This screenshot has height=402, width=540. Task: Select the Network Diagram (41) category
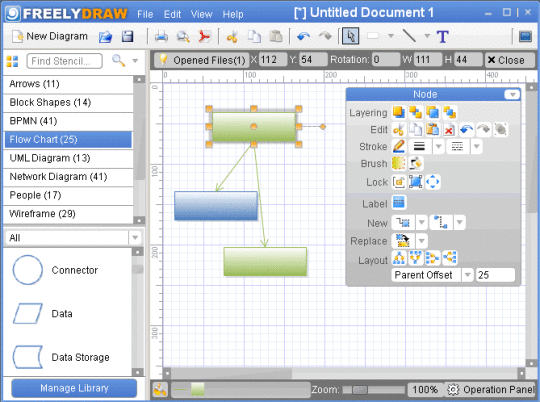(x=68, y=177)
